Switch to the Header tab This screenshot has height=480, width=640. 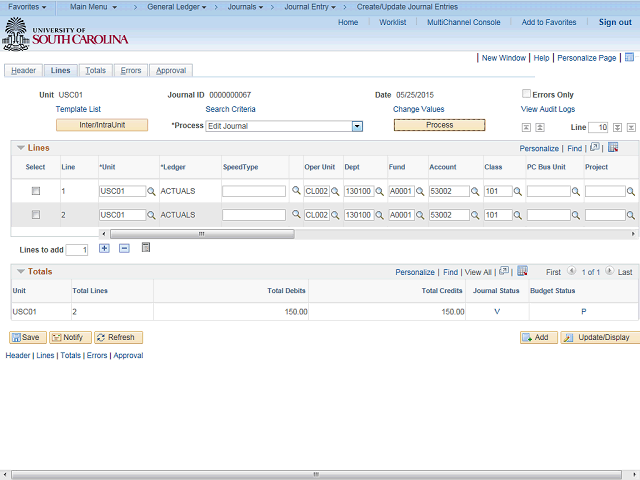[23, 71]
